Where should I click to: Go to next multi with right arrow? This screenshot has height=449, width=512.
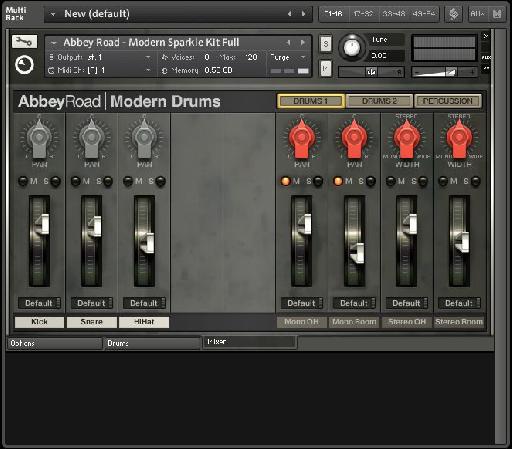click(x=304, y=14)
